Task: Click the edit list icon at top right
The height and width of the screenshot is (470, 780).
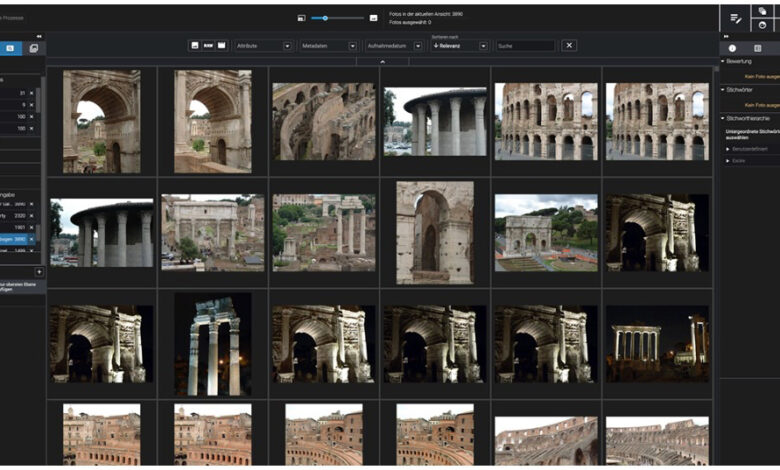Action: click(736, 18)
